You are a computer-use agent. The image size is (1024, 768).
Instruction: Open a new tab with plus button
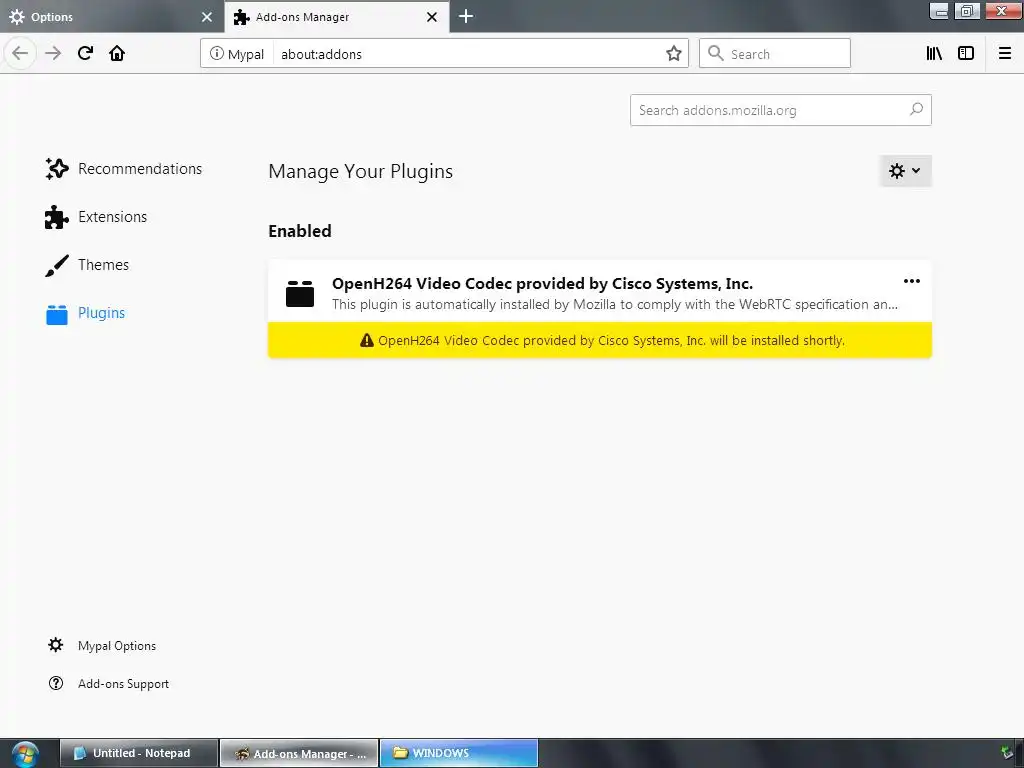466,16
